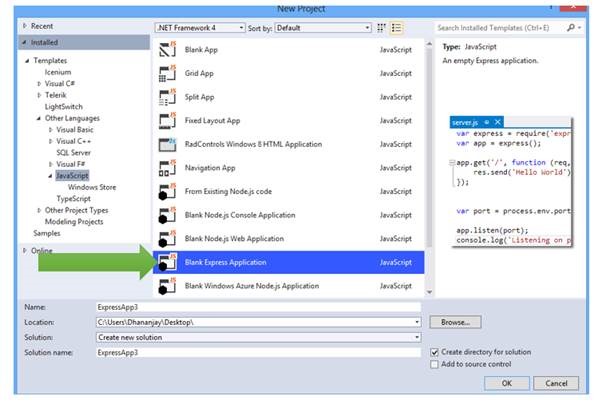
Task: Open the Solution 'Create new solution' dropdown
Action: [x=258, y=337]
